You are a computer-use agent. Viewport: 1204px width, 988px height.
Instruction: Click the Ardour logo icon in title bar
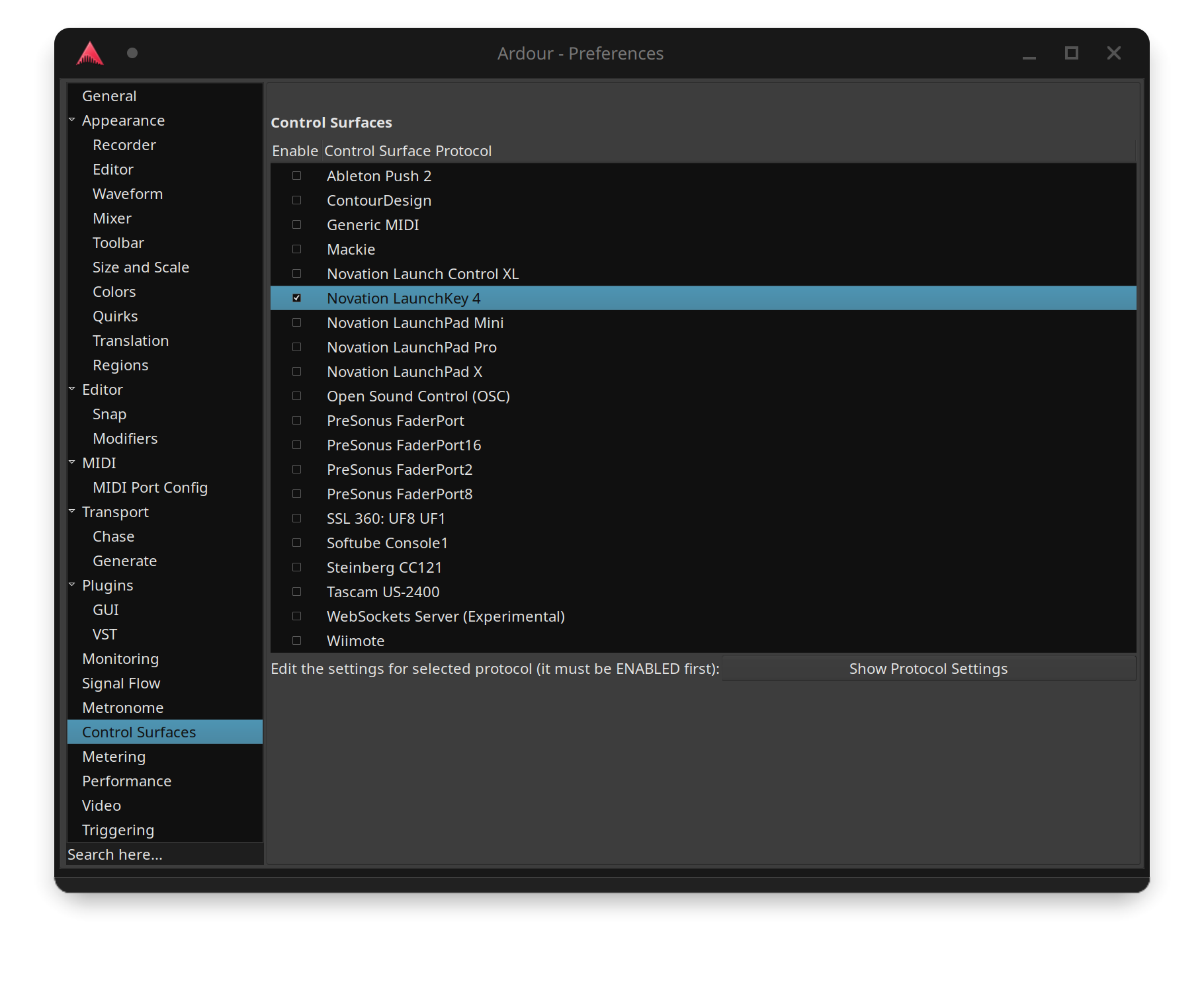90,54
